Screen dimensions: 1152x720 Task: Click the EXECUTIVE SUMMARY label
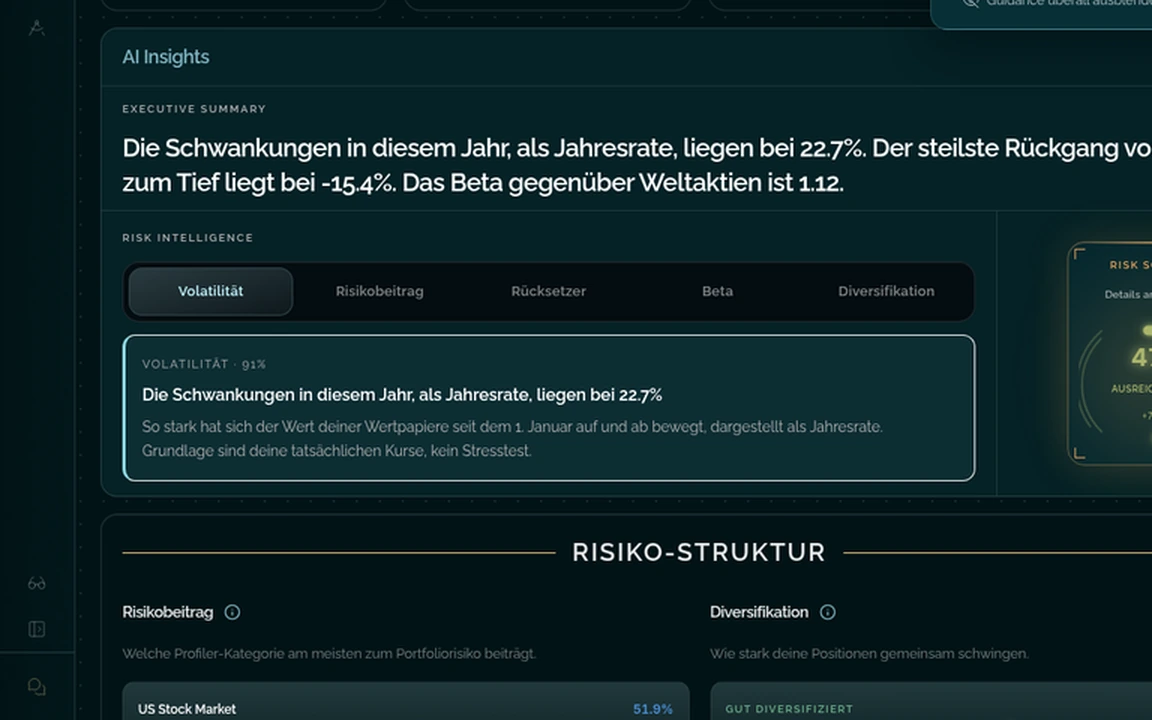click(x=194, y=109)
